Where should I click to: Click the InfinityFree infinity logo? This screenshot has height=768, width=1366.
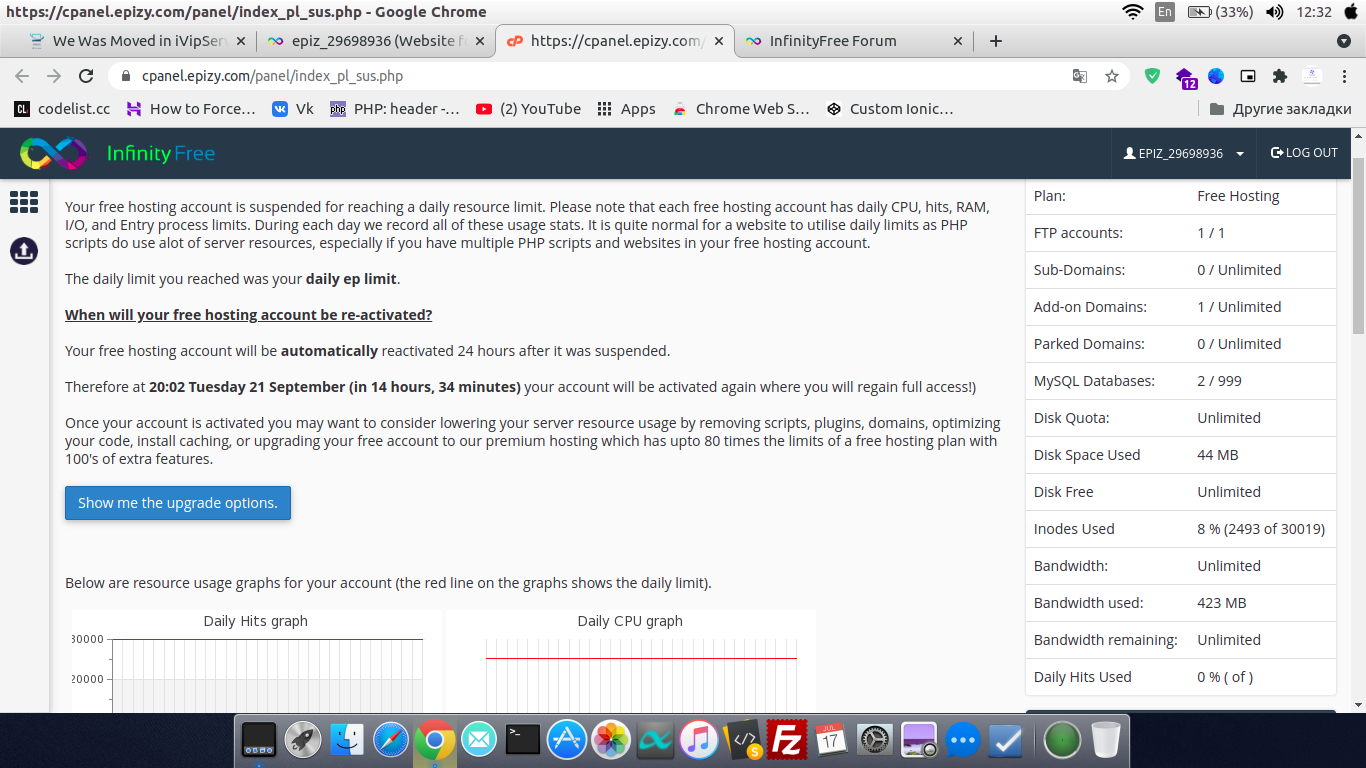[x=54, y=153]
